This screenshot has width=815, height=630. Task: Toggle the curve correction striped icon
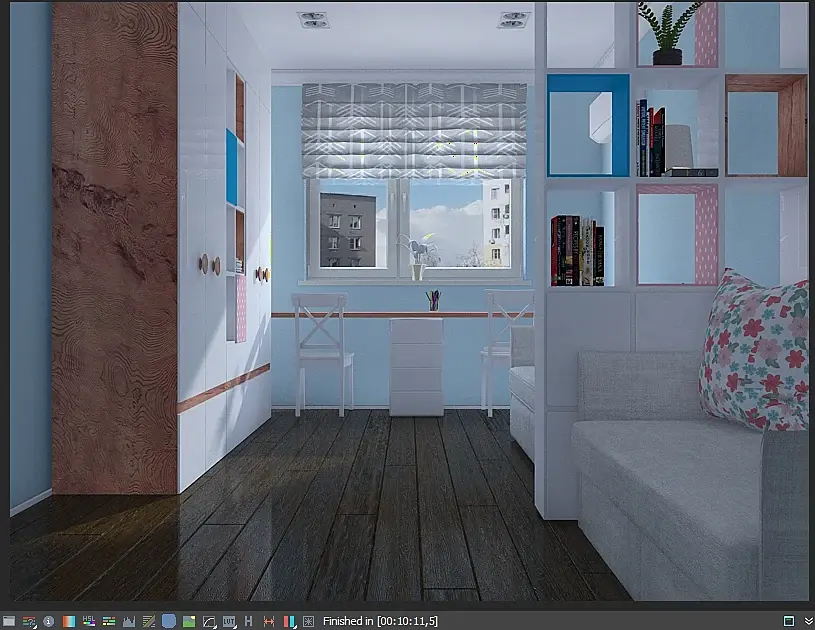click(x=149, y=621)
